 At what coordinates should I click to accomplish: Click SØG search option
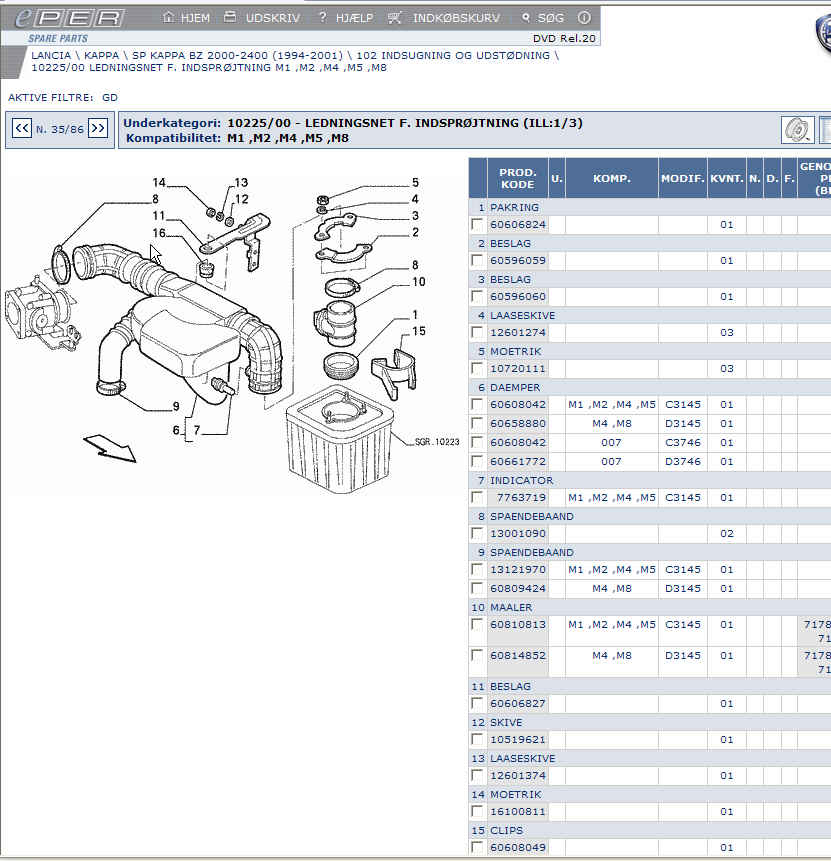[x=550, y=18]
